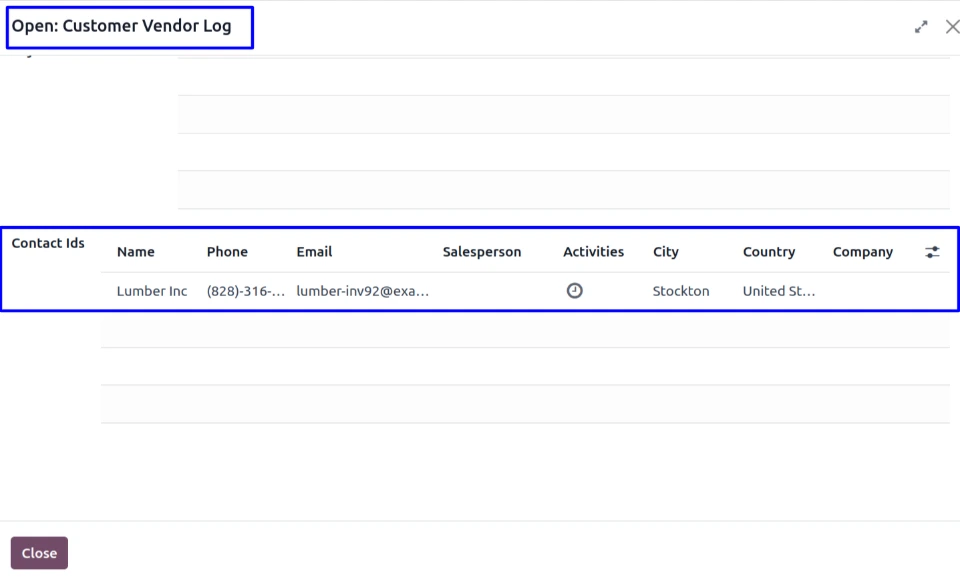Click the Country column header
Viewport: 960px width, 577px height.
tap(768, 252)
